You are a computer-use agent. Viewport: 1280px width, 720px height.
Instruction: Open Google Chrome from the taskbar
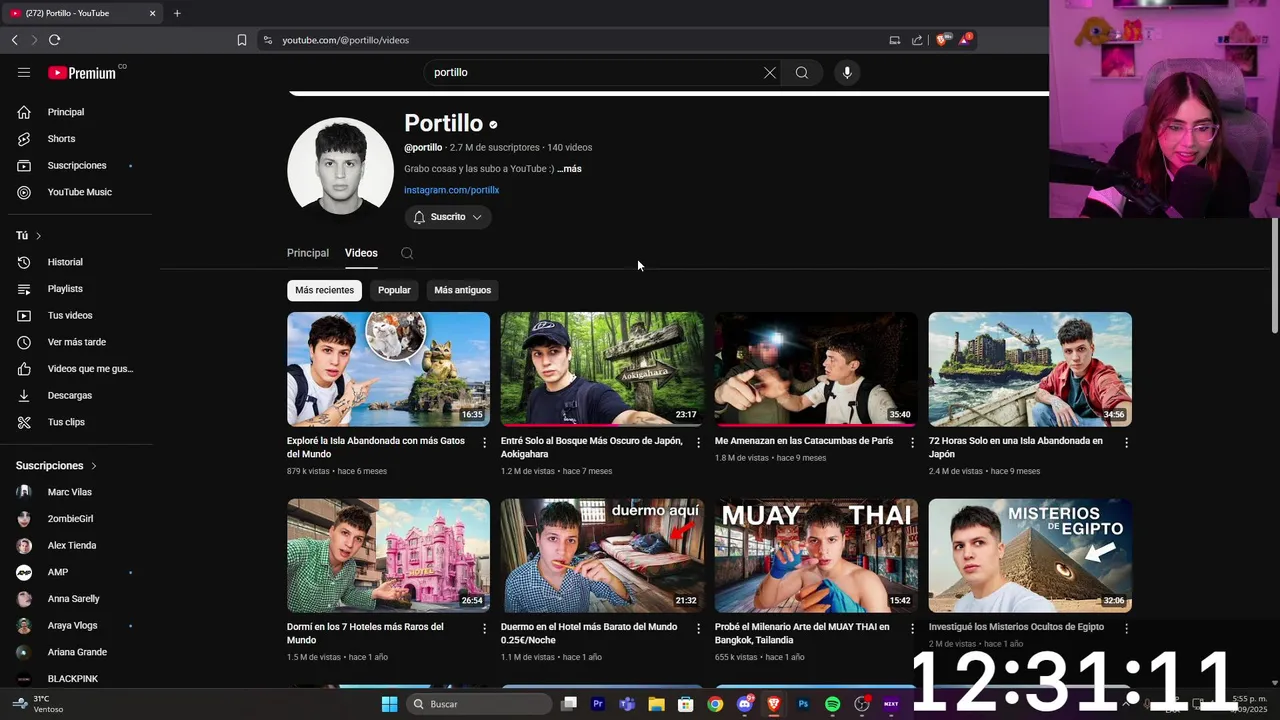[x=715, y=704]
